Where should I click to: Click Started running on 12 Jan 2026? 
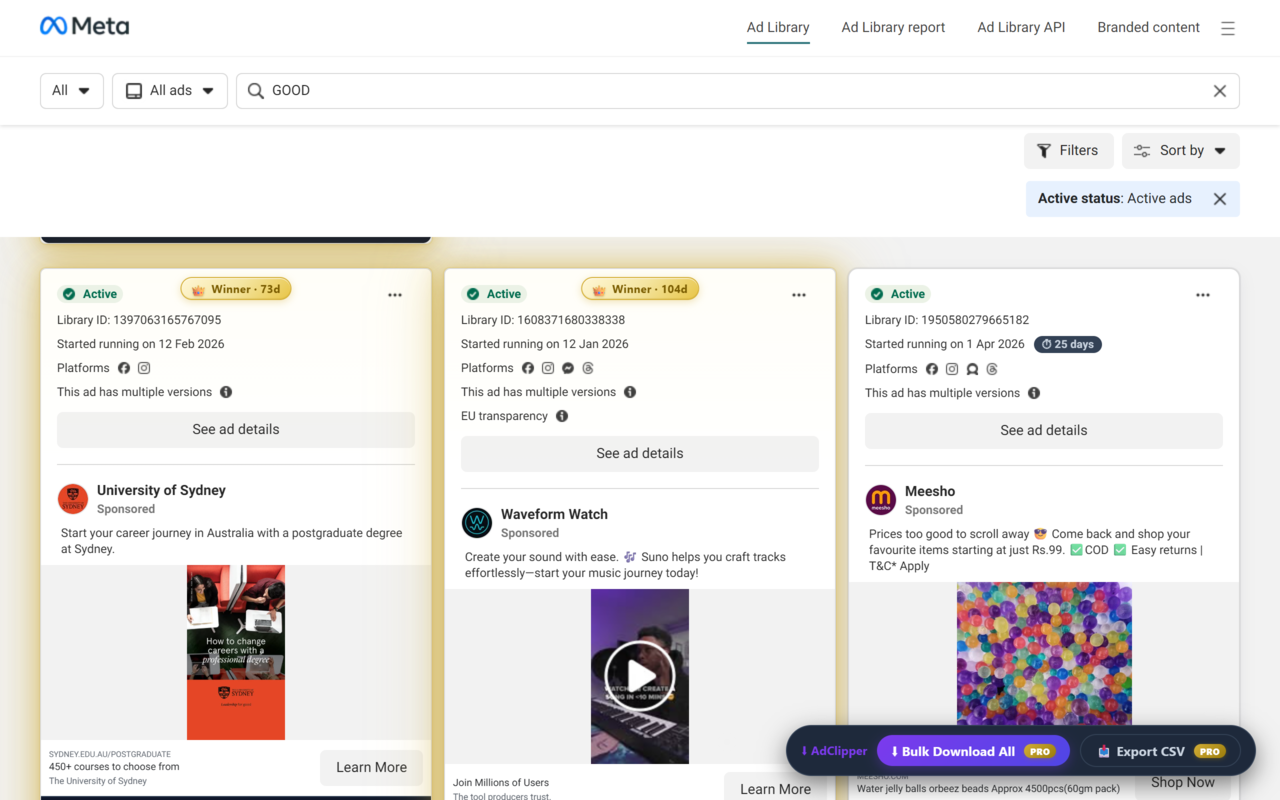(x=545, y=344)
